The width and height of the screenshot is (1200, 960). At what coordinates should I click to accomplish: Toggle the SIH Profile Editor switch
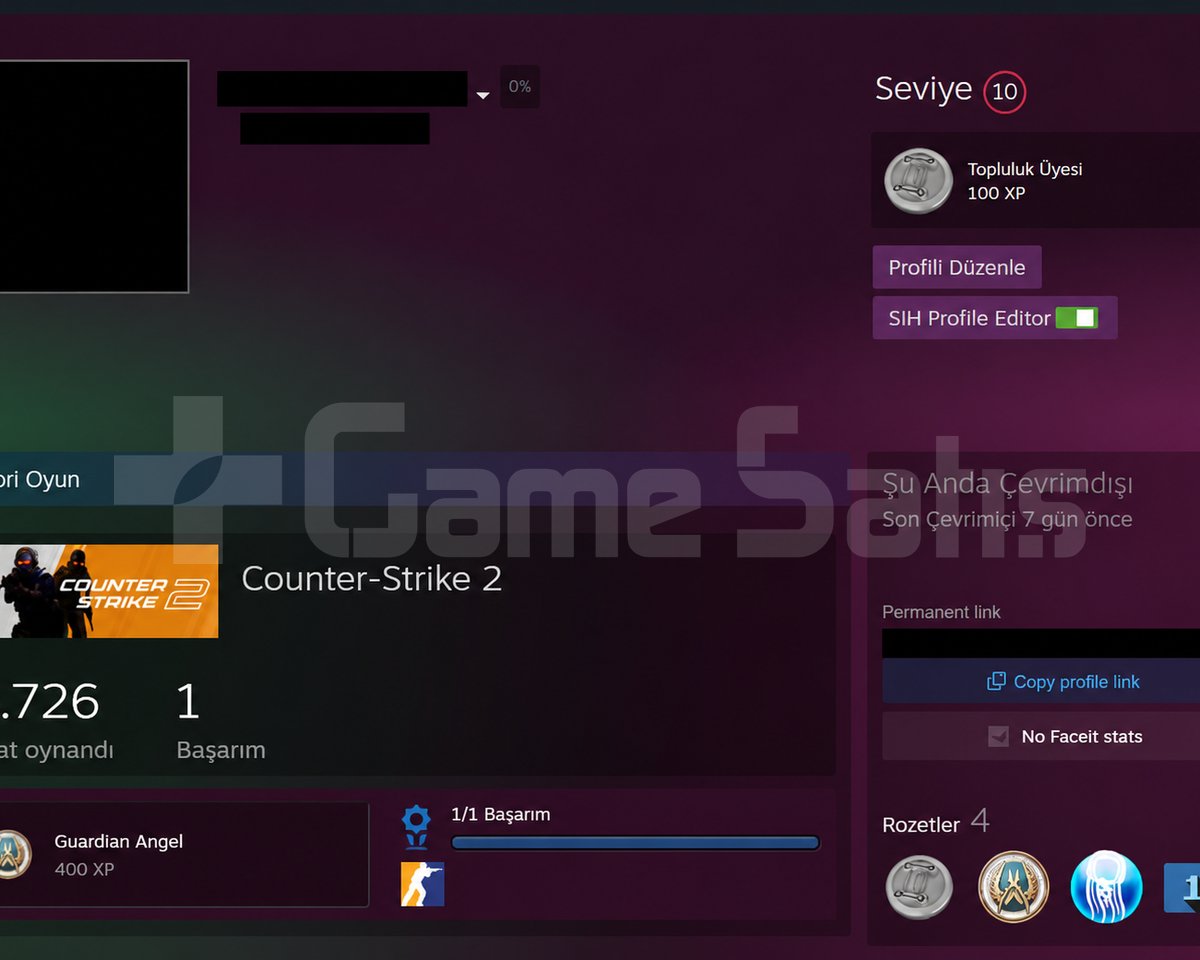1077,318
